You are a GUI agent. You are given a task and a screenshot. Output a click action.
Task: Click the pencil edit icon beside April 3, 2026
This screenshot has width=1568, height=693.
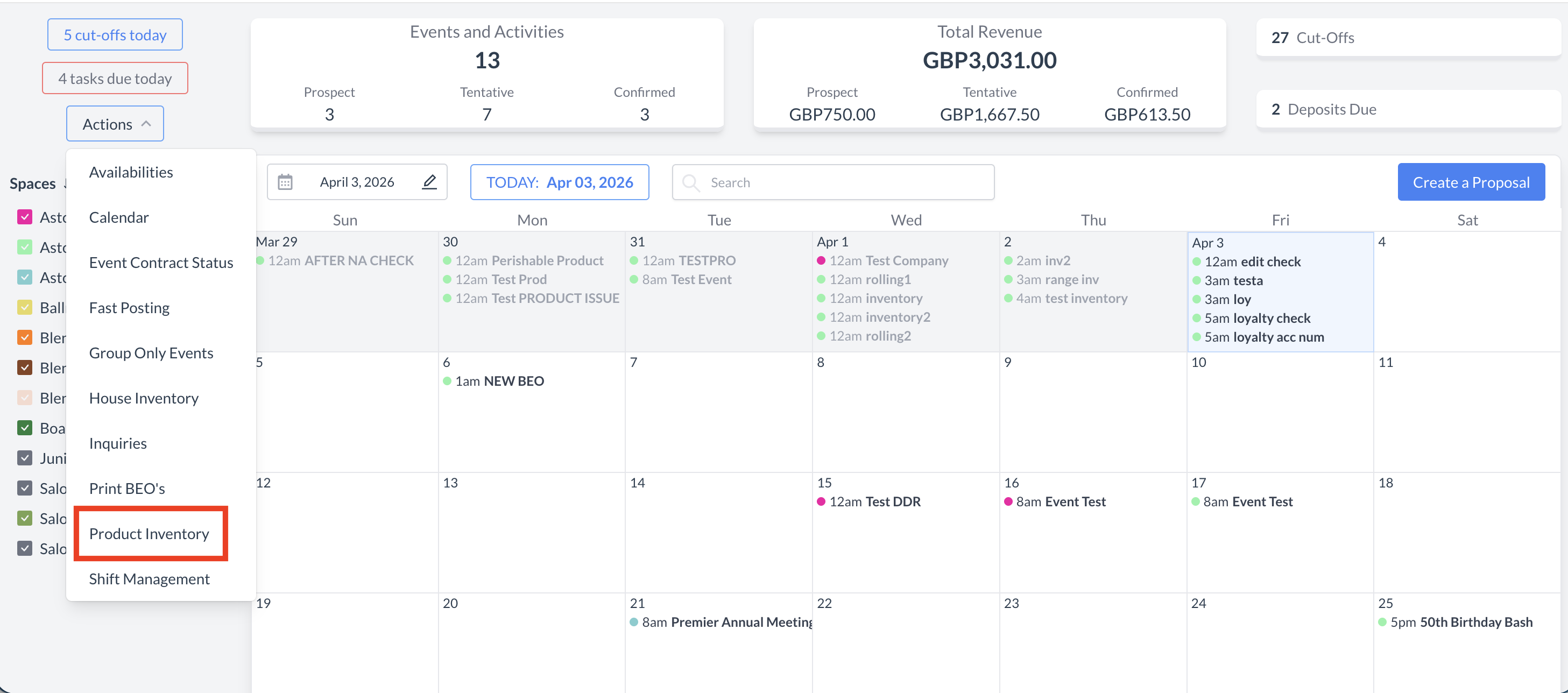(430, 181)
